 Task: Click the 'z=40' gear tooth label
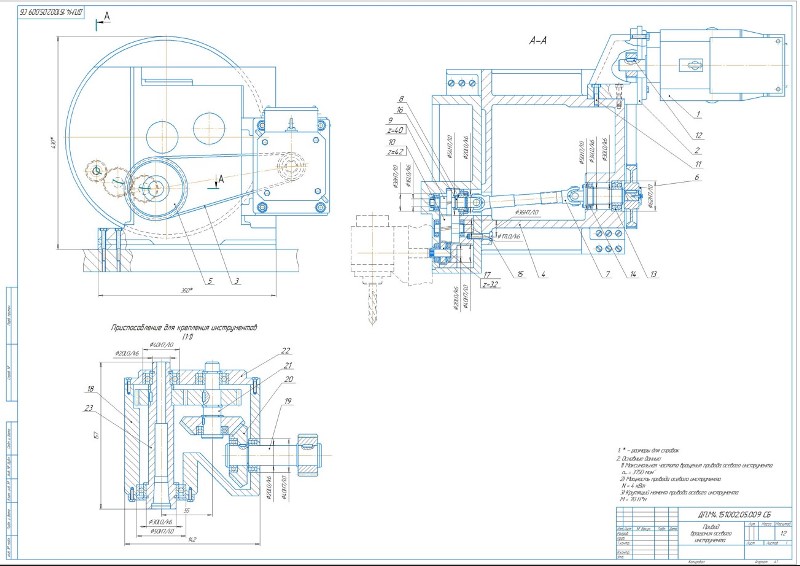coord(395,130)
